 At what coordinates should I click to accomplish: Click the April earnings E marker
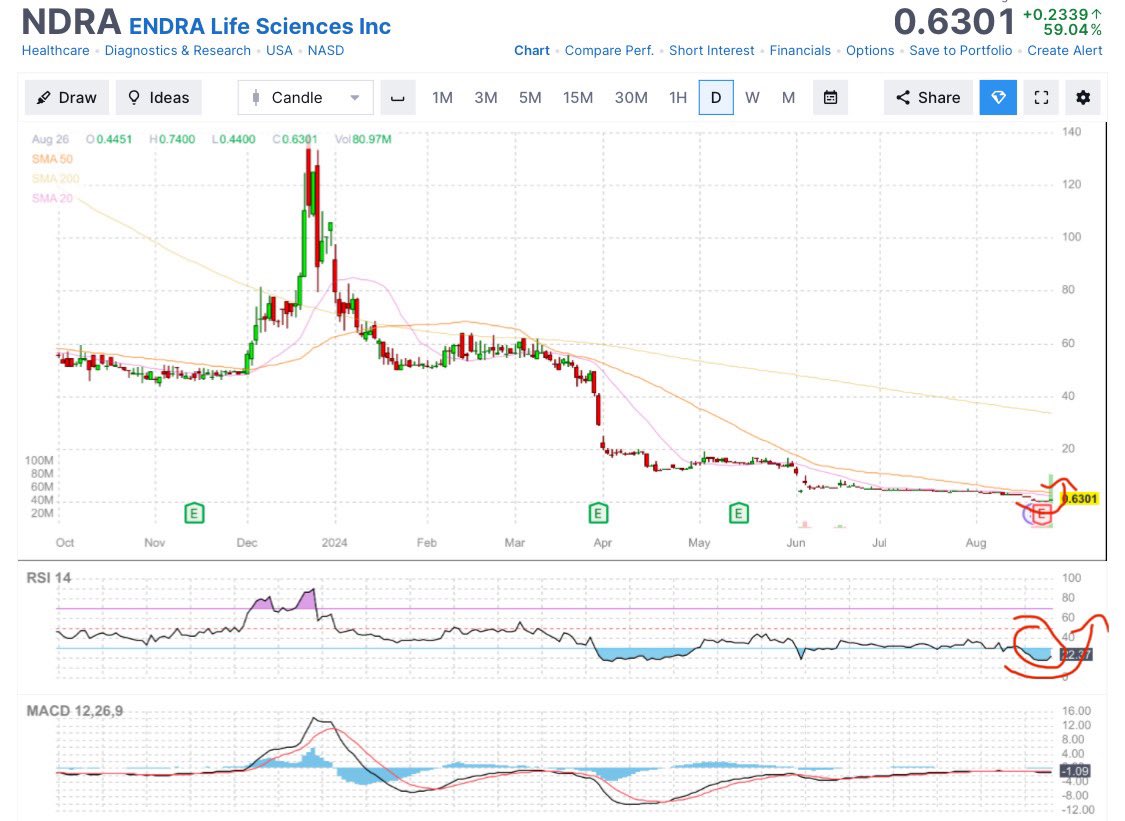[x=597, y=512]
